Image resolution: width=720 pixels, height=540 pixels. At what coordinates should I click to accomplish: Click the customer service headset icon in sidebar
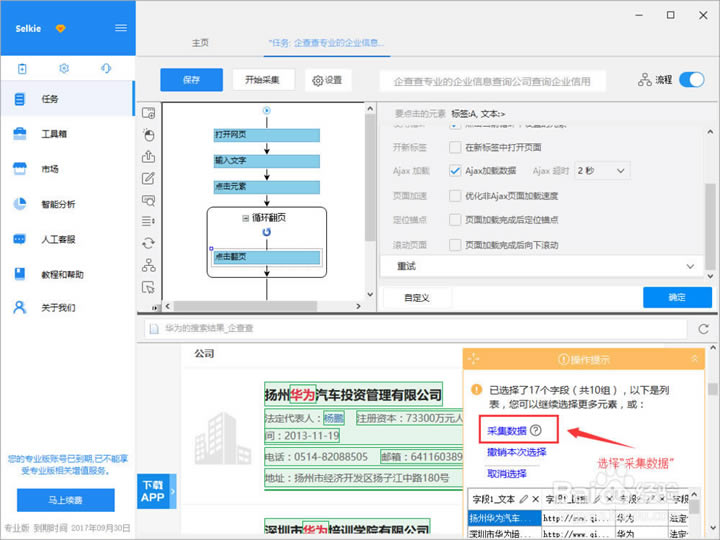[105, 68]
